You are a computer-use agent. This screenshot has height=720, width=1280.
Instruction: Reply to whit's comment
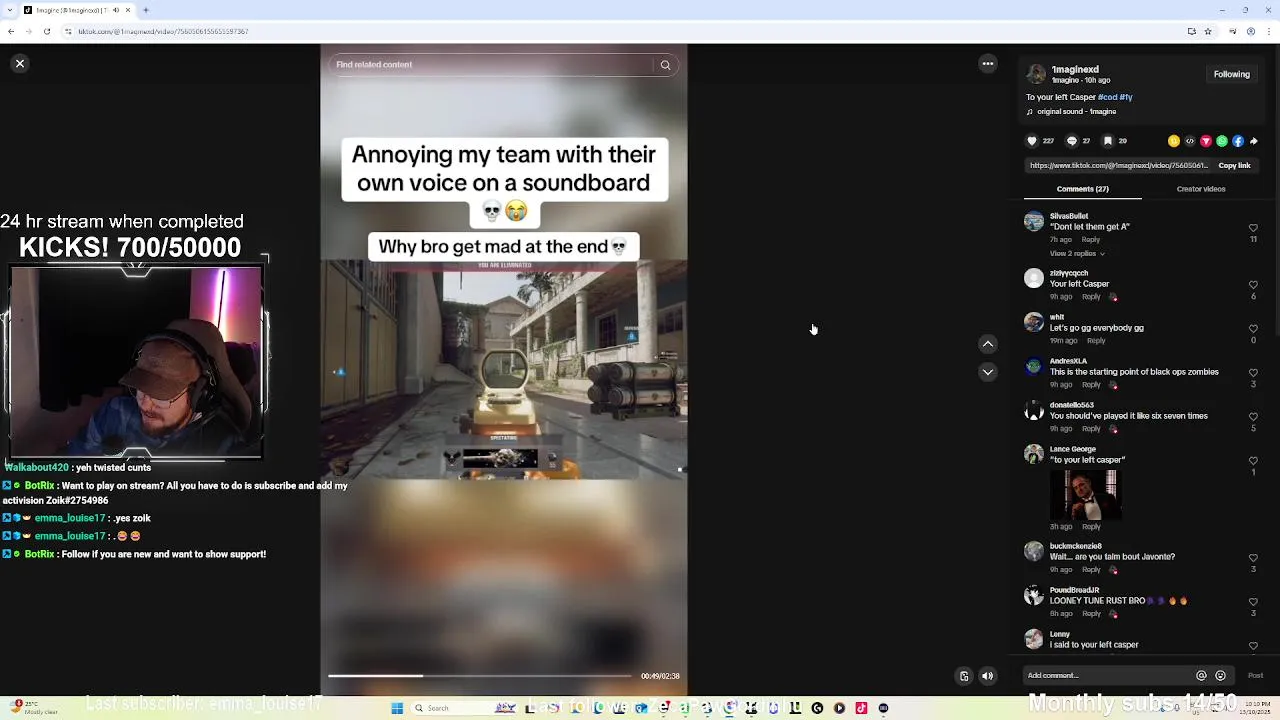(1096, 341)
